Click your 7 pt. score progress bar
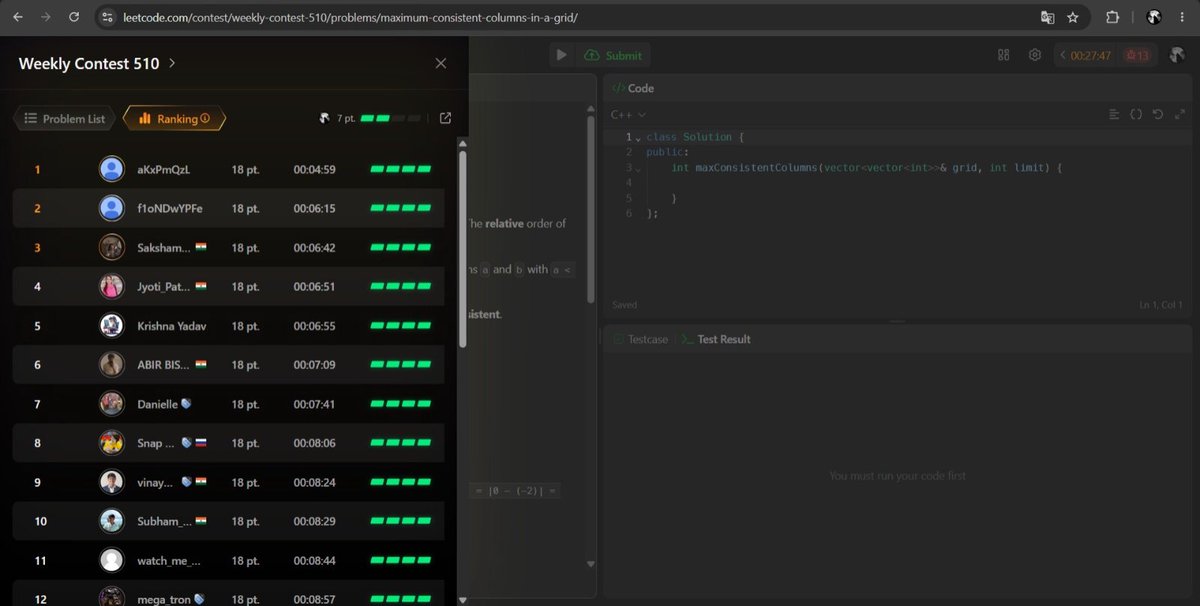 coord(391,118)
